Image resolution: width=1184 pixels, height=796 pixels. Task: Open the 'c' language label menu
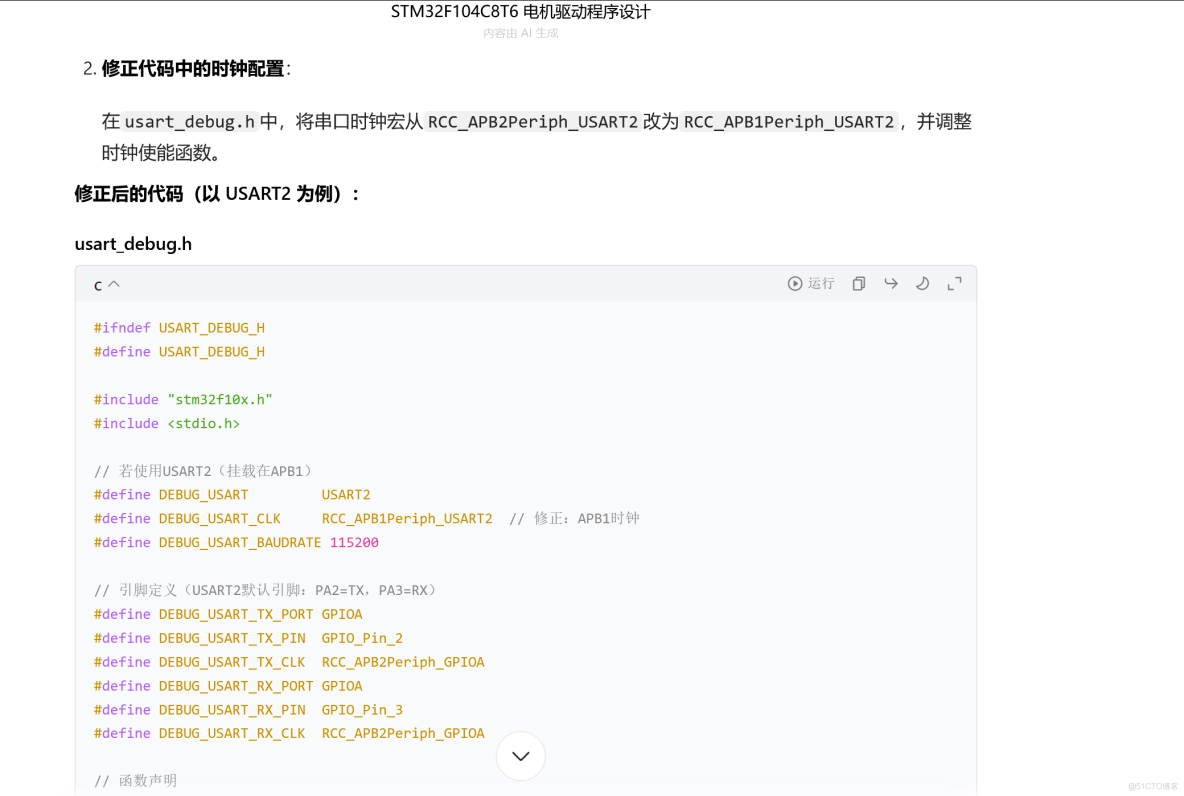tap(99, 284)
